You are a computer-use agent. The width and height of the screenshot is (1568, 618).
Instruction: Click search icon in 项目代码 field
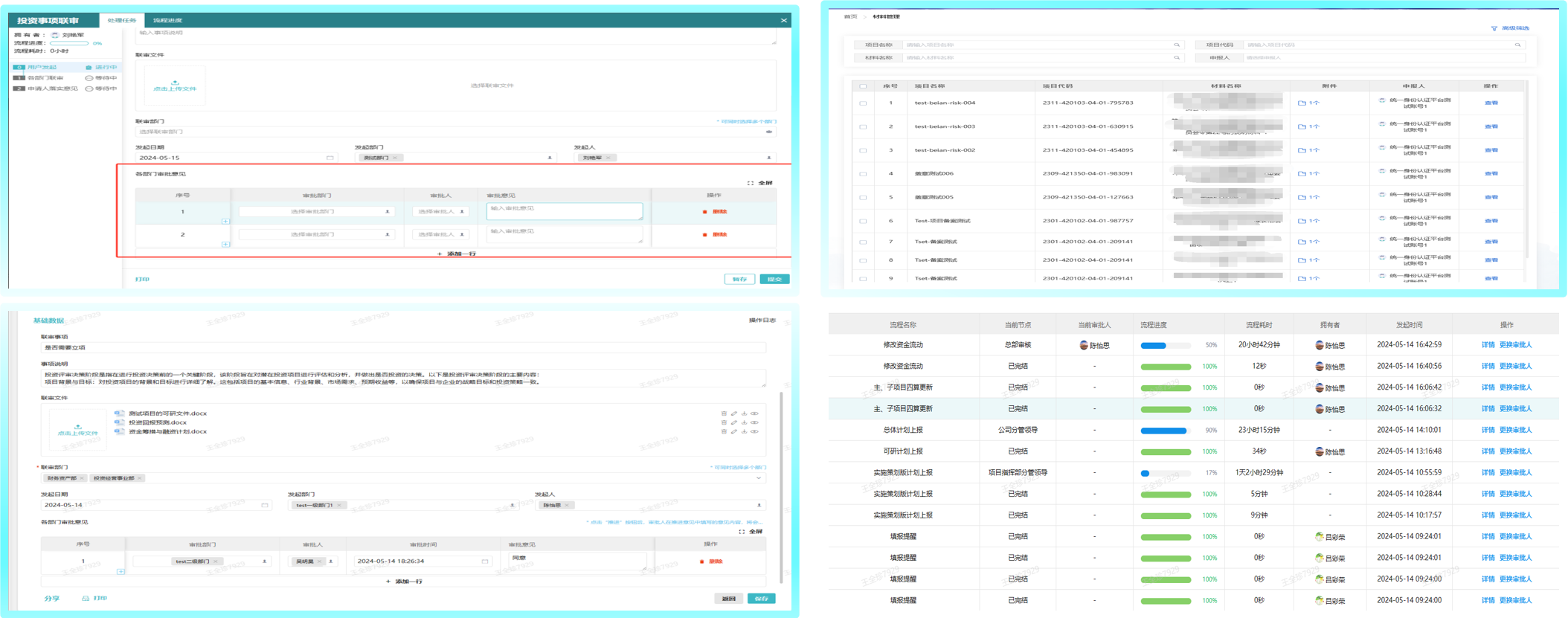1517,45
